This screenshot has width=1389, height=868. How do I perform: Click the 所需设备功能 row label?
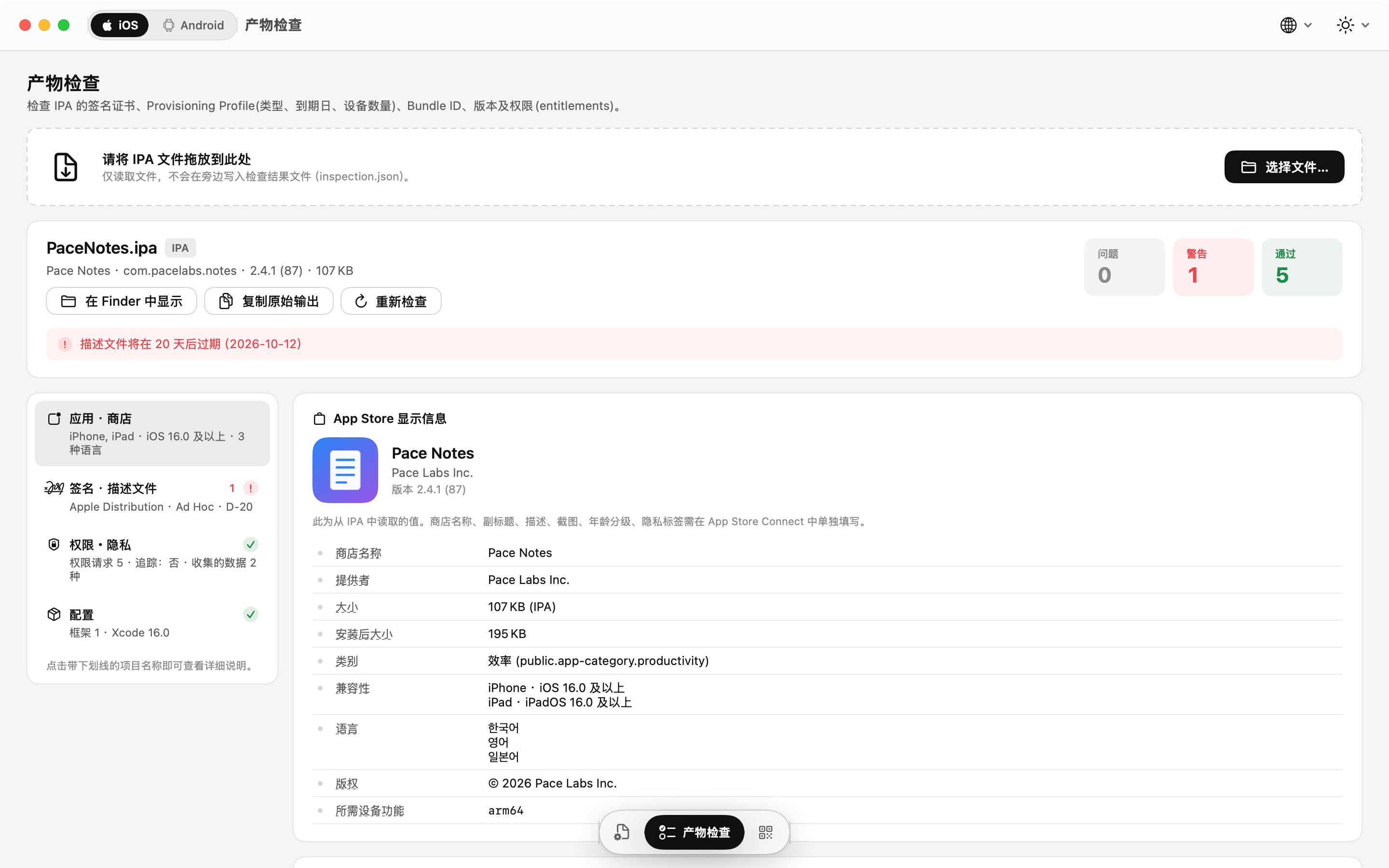click(369, 811)
